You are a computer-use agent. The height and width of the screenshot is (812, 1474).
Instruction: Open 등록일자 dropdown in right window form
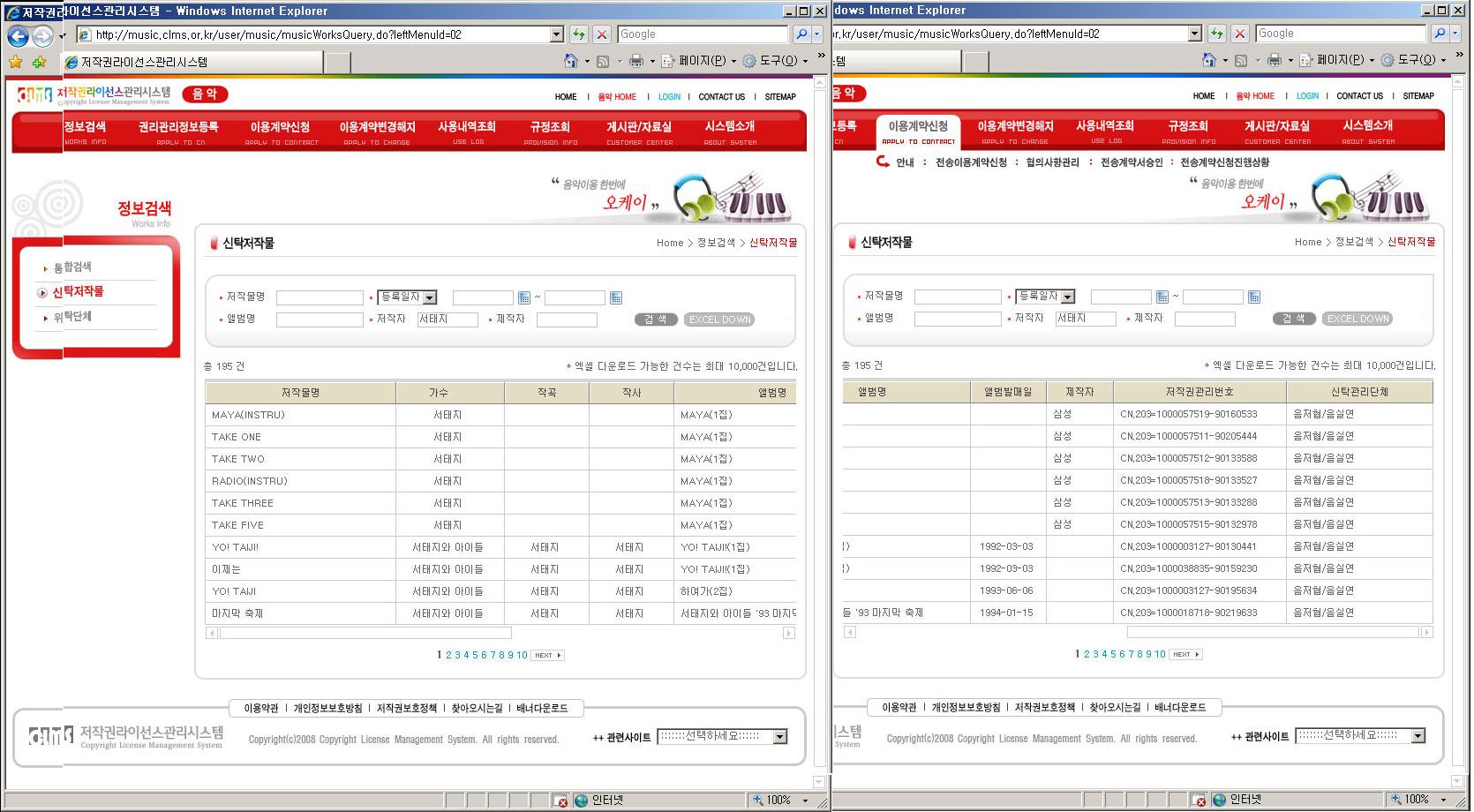(1067, 297)
